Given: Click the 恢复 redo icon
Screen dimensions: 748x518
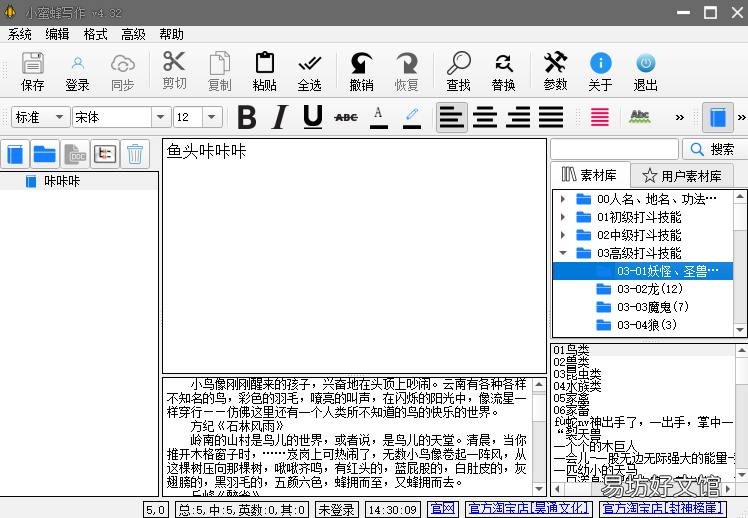Looking at the screenshot, I should (x=406, y=71).
